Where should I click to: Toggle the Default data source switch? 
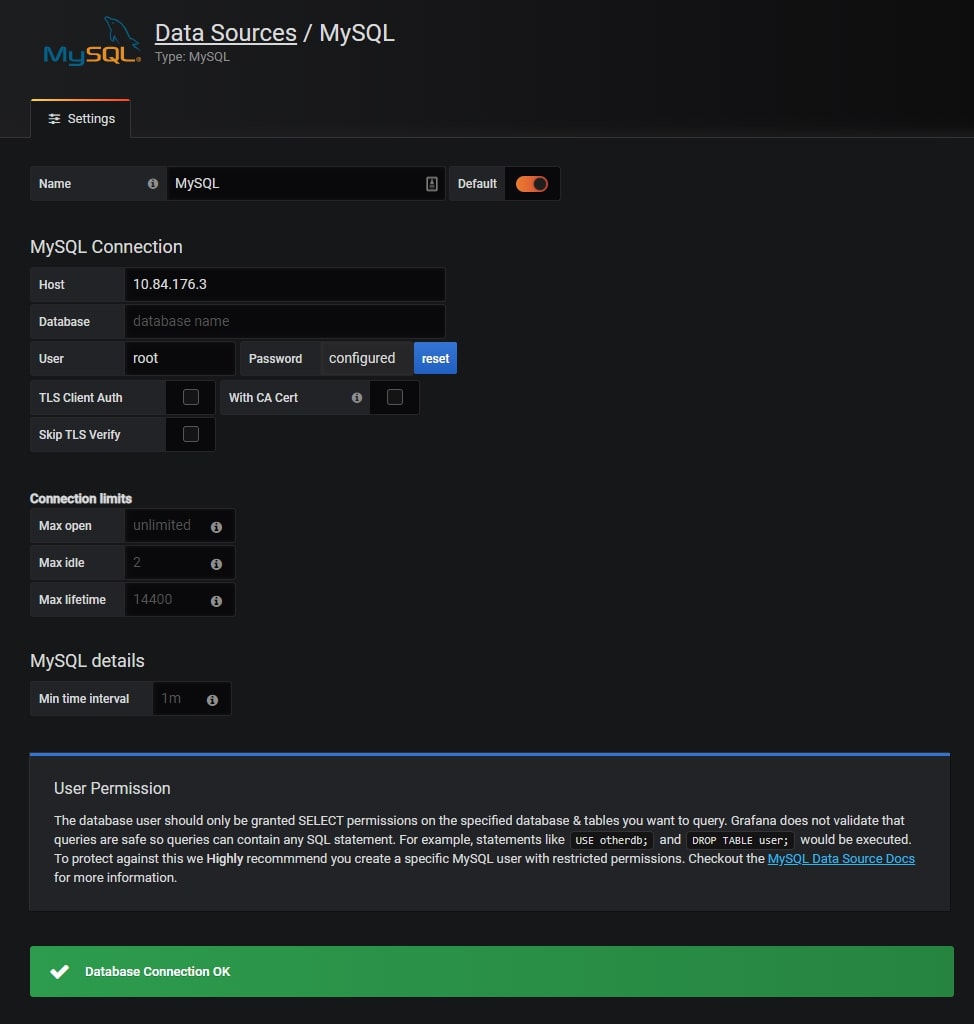(x=532, y=184)
